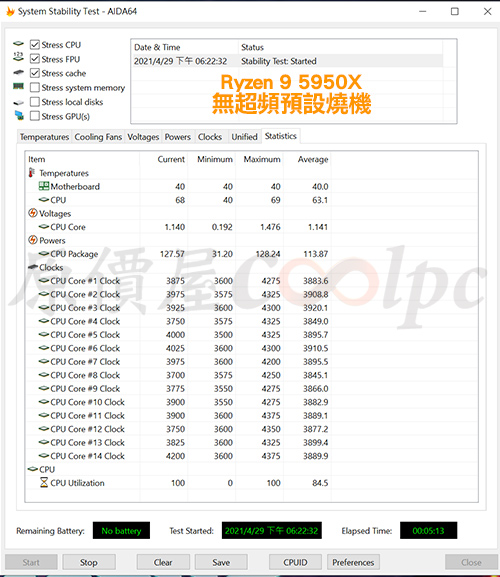Open the Cooling Fans tab

pos(98,137)
